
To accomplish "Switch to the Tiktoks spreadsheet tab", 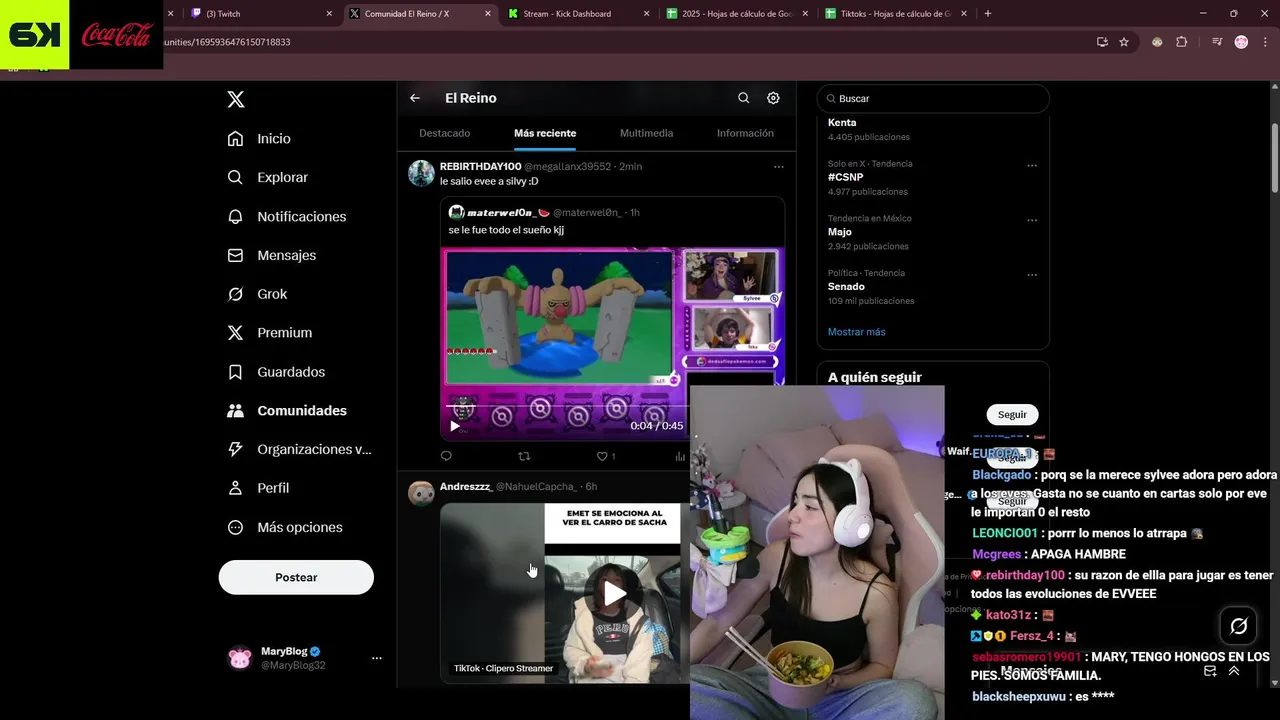I will click(x=896, y=14).
